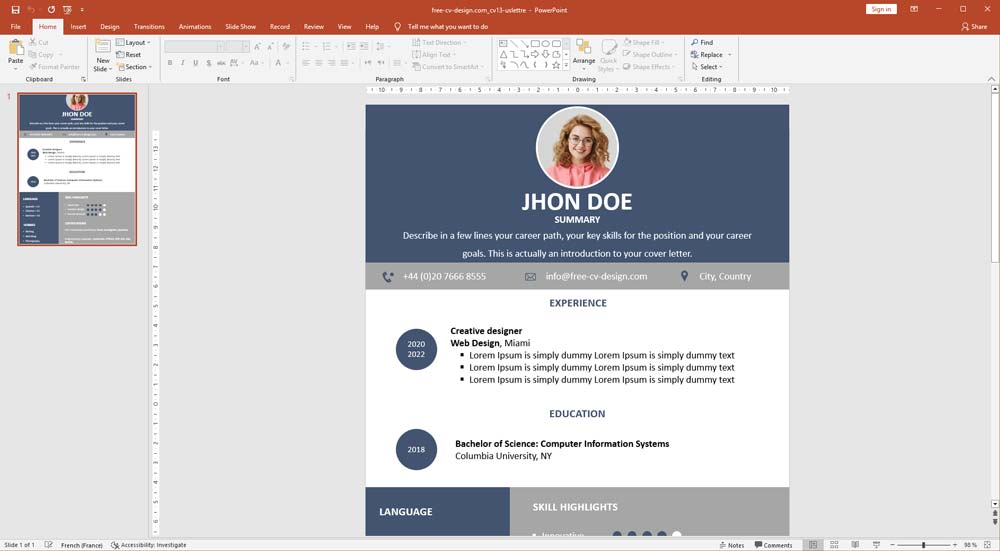The image size is (1000, 551).
Task: Click the zoom slider in status bar
Action: click(x=923, y=545)
